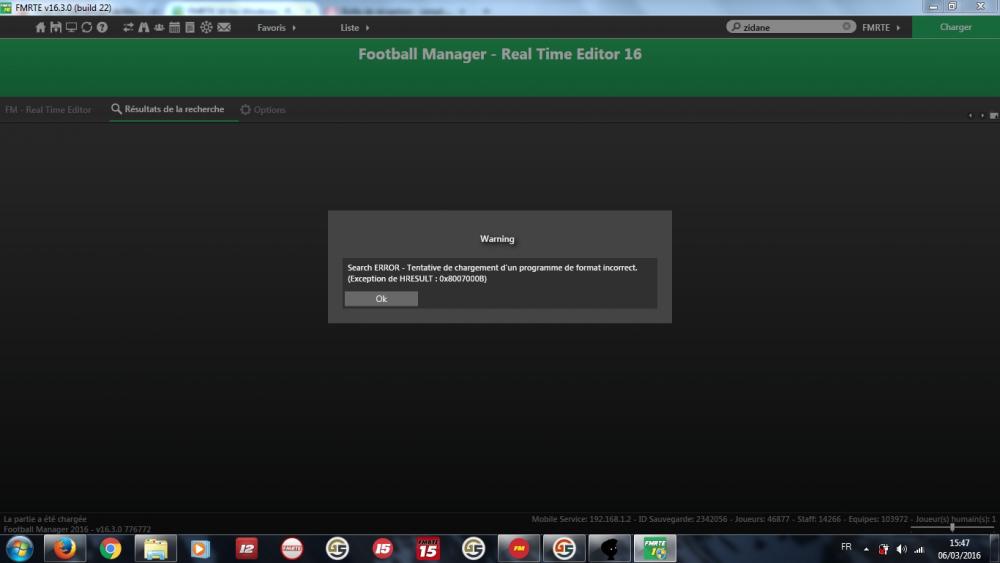The width and height of the screenshot is (1000, 563).
Task: Click the circular refresh icon in the toolbar
Action: point(87,27)
